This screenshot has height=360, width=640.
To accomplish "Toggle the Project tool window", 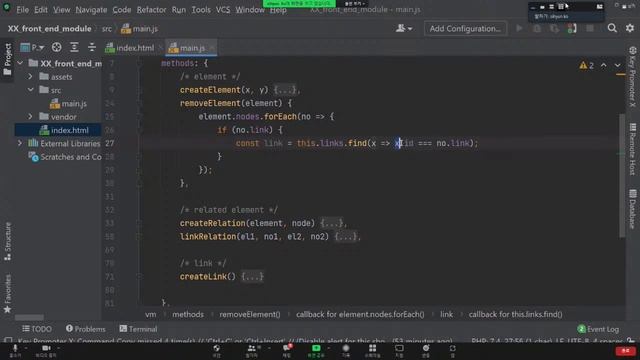I will (x=7, y=60).
